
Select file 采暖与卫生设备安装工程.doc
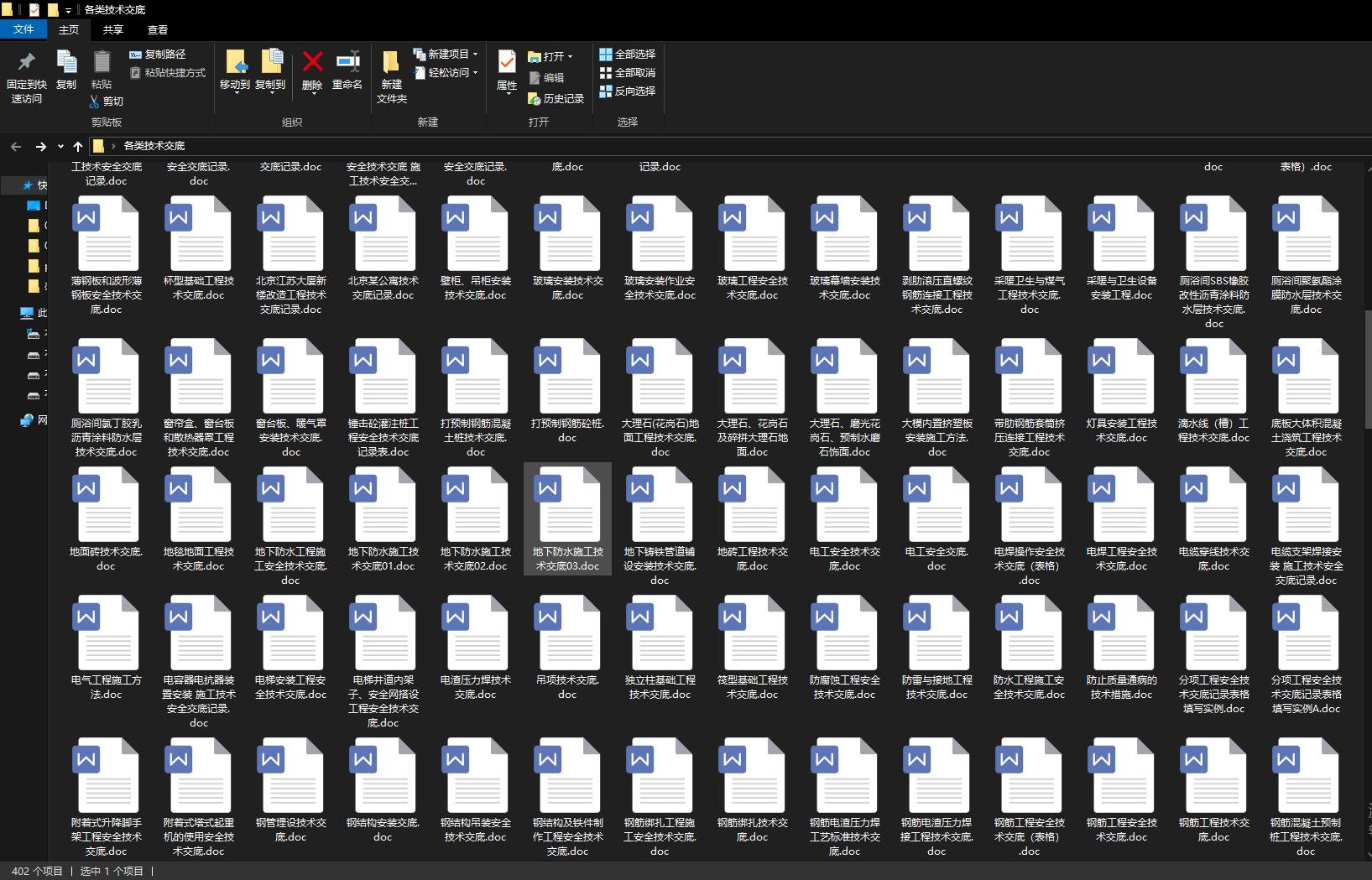coord(1122,250)
